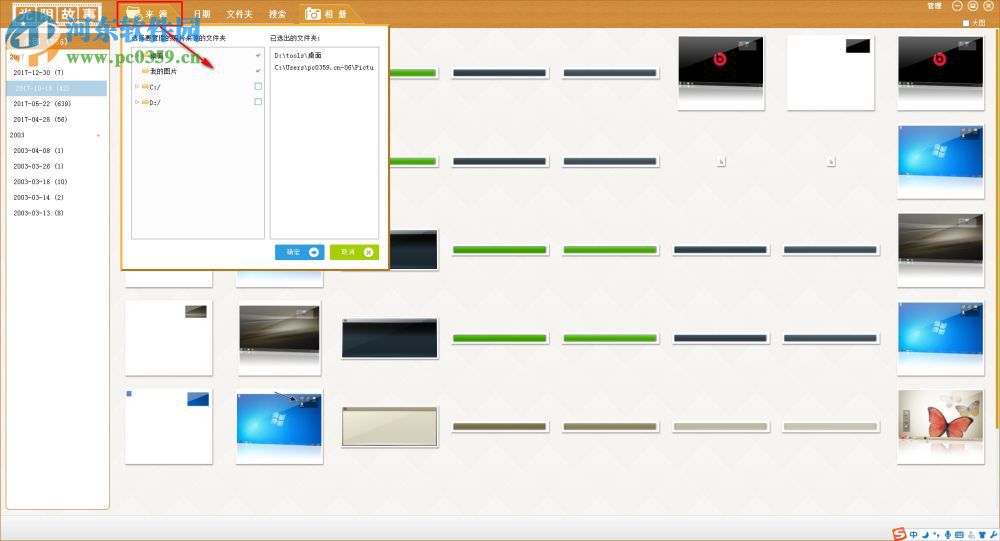This screenshot has width=1000, height=541.
Task: Click the Sogou S input method logo
Action: (899, 534)
